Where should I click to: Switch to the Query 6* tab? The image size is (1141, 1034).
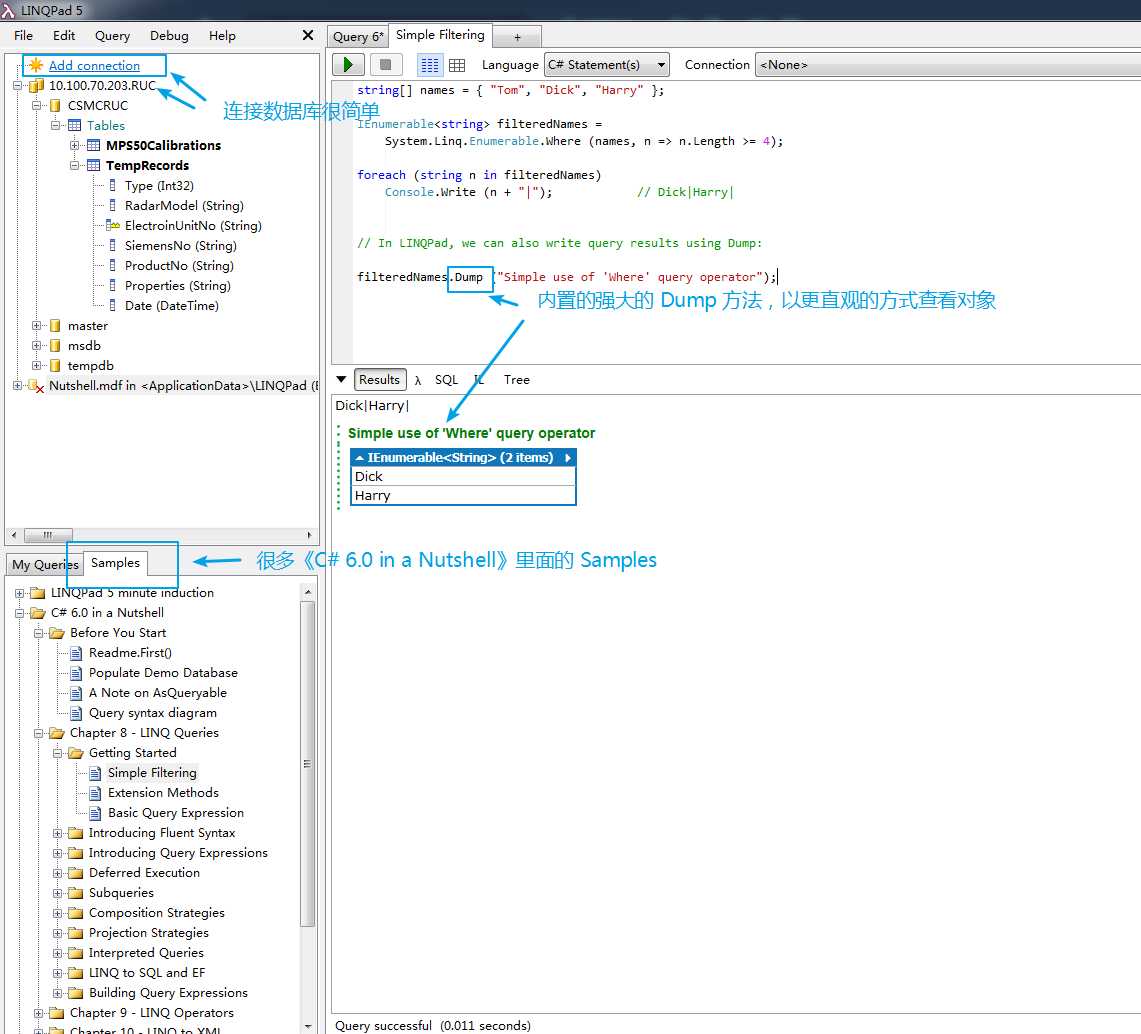pos(357,36)
